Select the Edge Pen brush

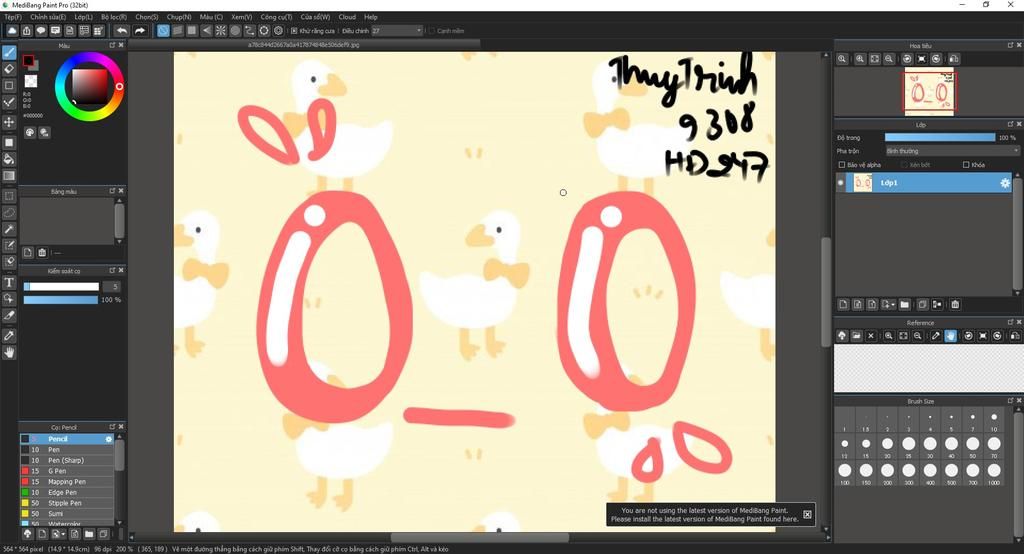click(67, 493)
